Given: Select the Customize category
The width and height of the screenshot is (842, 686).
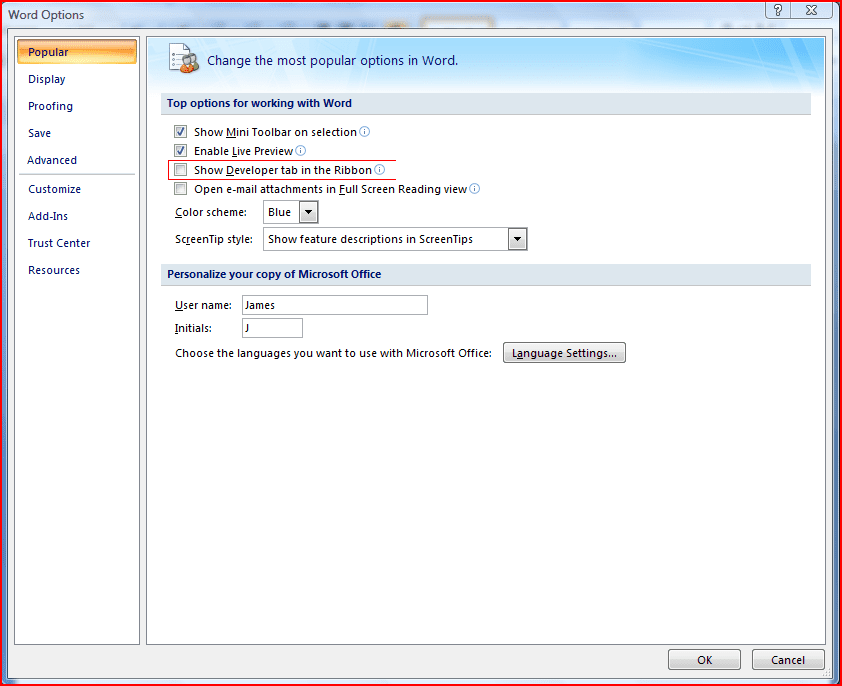Looking at the screenshot, I should [54, 189].
